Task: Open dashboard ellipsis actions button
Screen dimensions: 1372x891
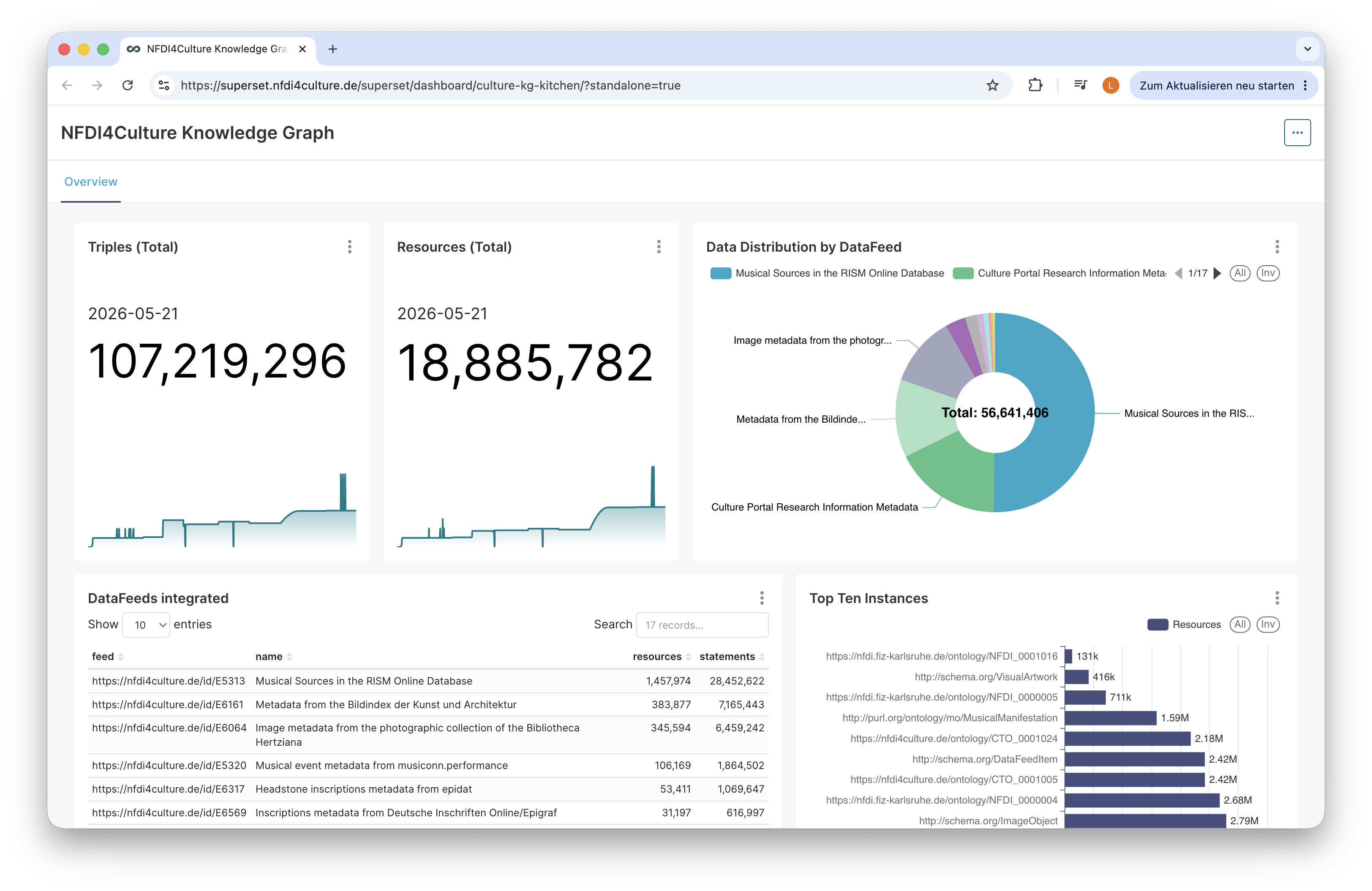Action: [x=1297, y=133]
